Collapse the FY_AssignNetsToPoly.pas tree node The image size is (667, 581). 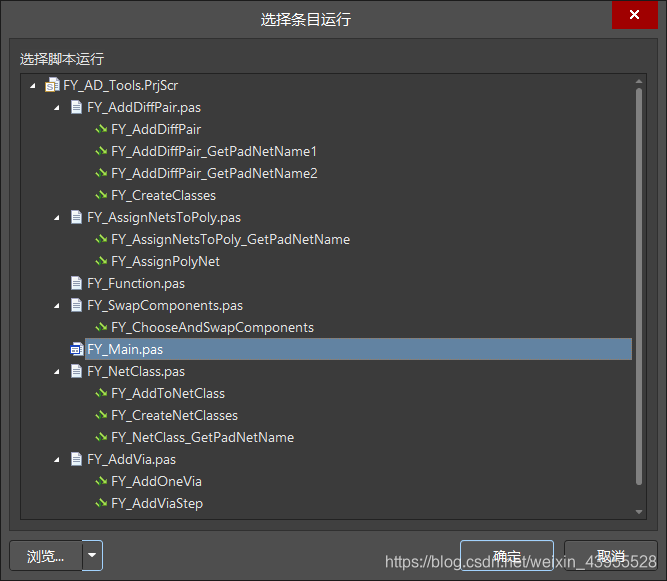[x=57, y=218]
